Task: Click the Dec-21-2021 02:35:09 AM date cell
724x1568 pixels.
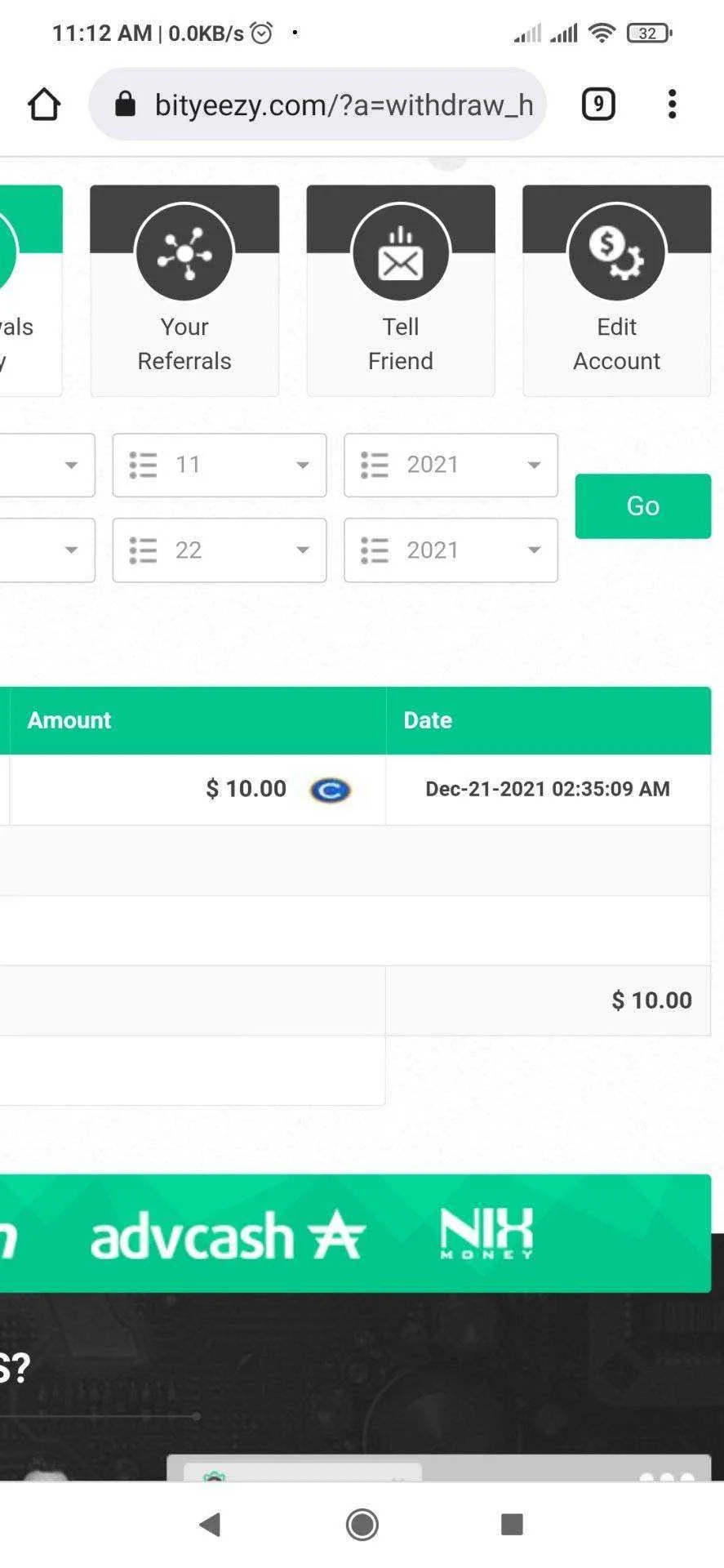Action: 548,789
